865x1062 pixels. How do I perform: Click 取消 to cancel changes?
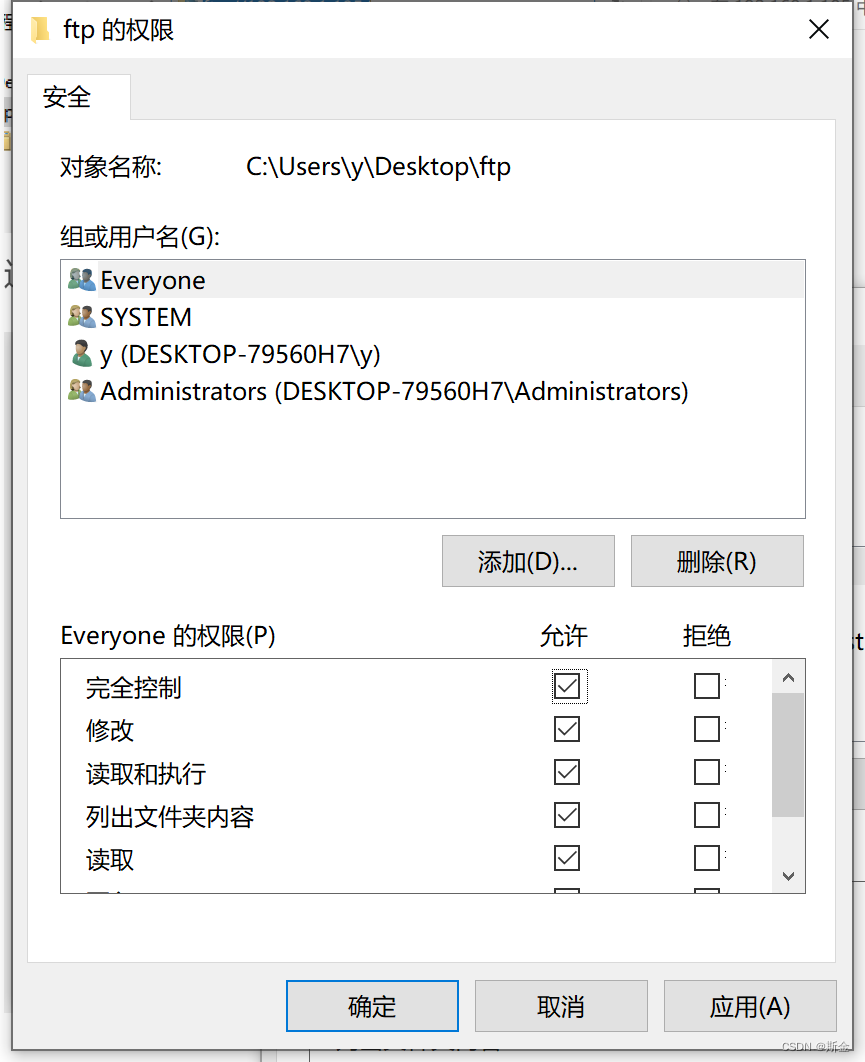point(561,1006)
